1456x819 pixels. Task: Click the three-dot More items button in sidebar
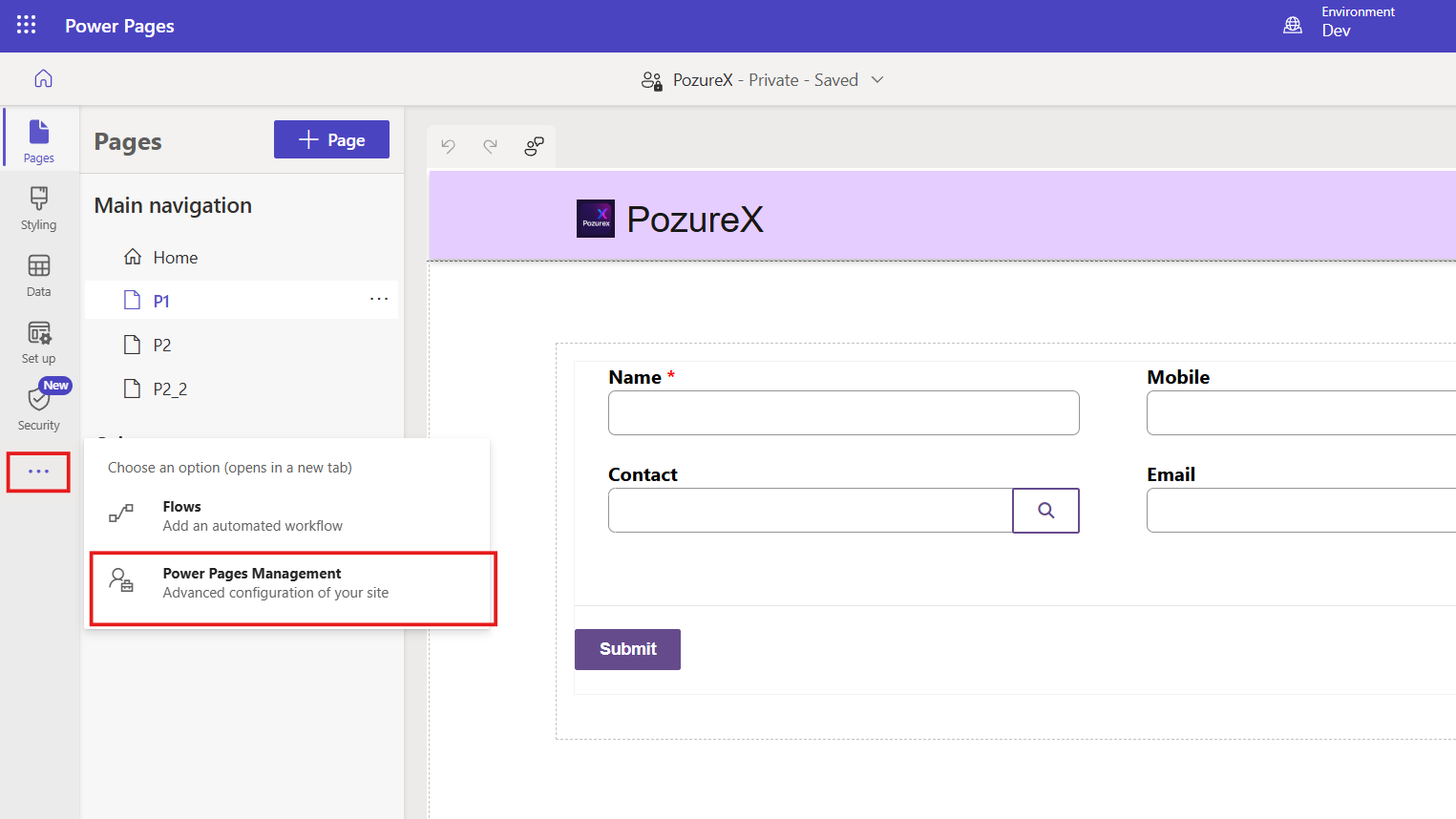[x=38, y=472]
